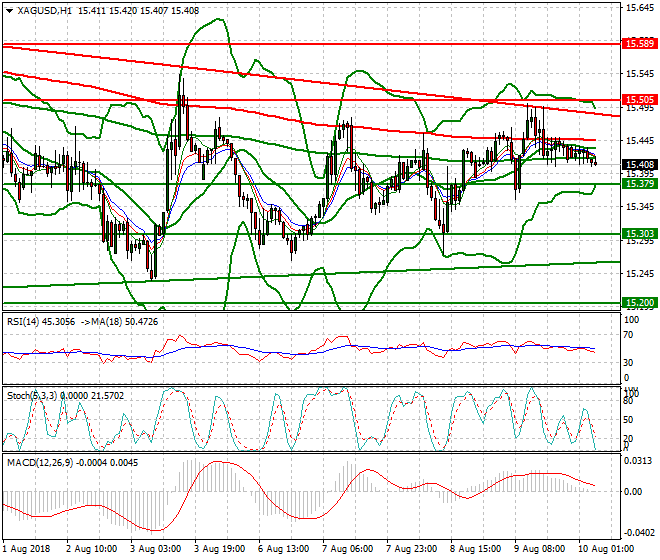Viewport: 660px width, 560px height.
Task: Click the 9 Aug 08:00 time label
Action: [539, 549]
